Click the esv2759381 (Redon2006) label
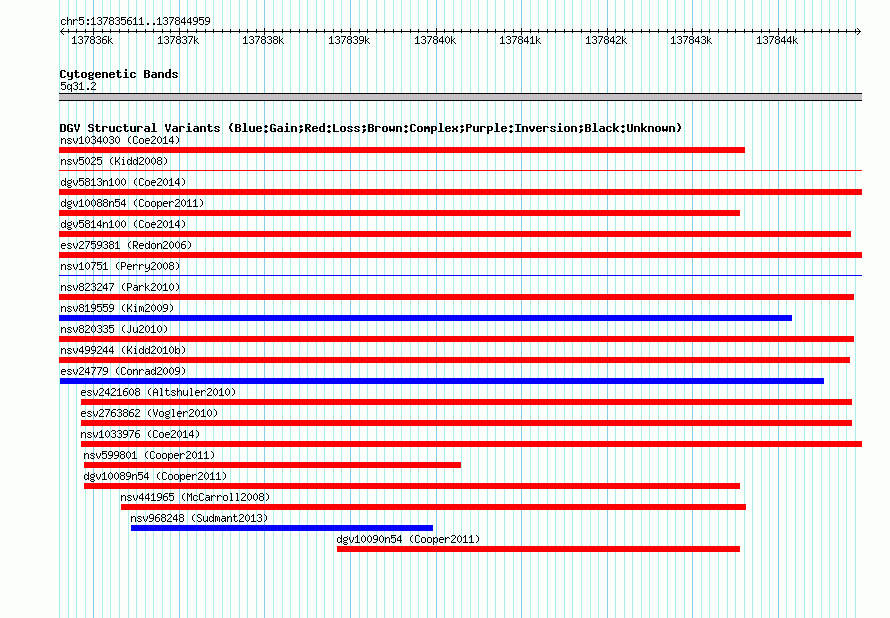The height and width of the screenshot is (618, 890). 126,245
